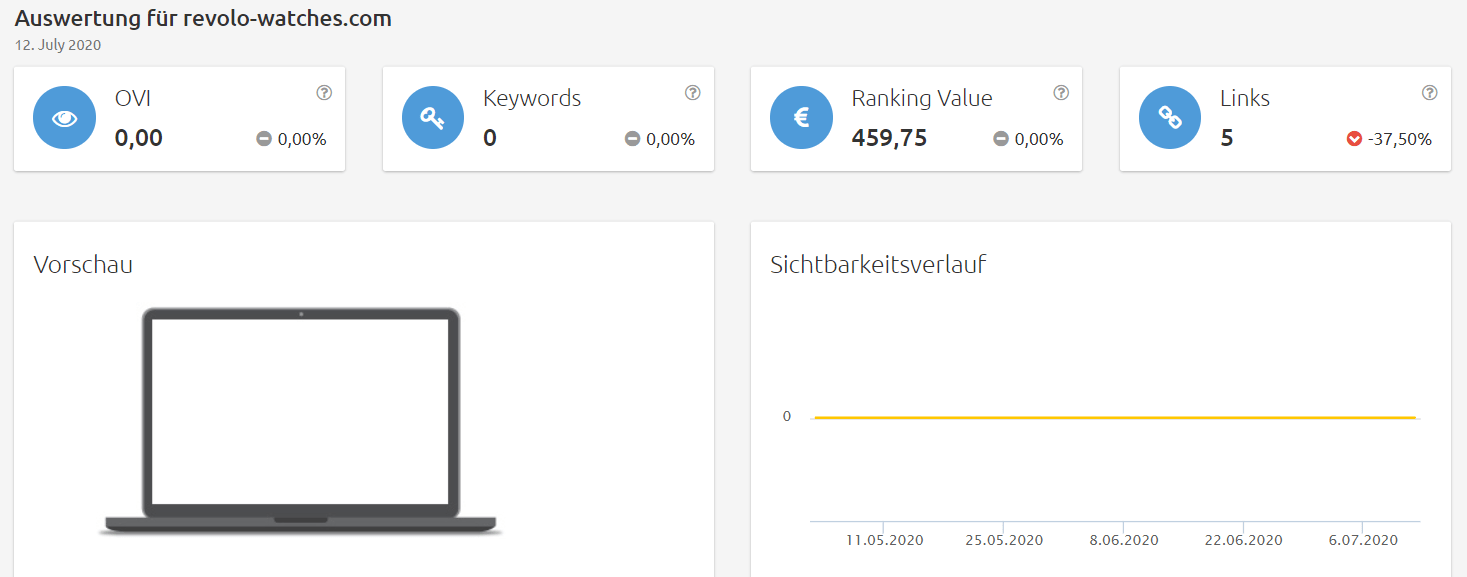
Task: Click the Auswertung für revolo-watches.com title
Action: (203, 19)
